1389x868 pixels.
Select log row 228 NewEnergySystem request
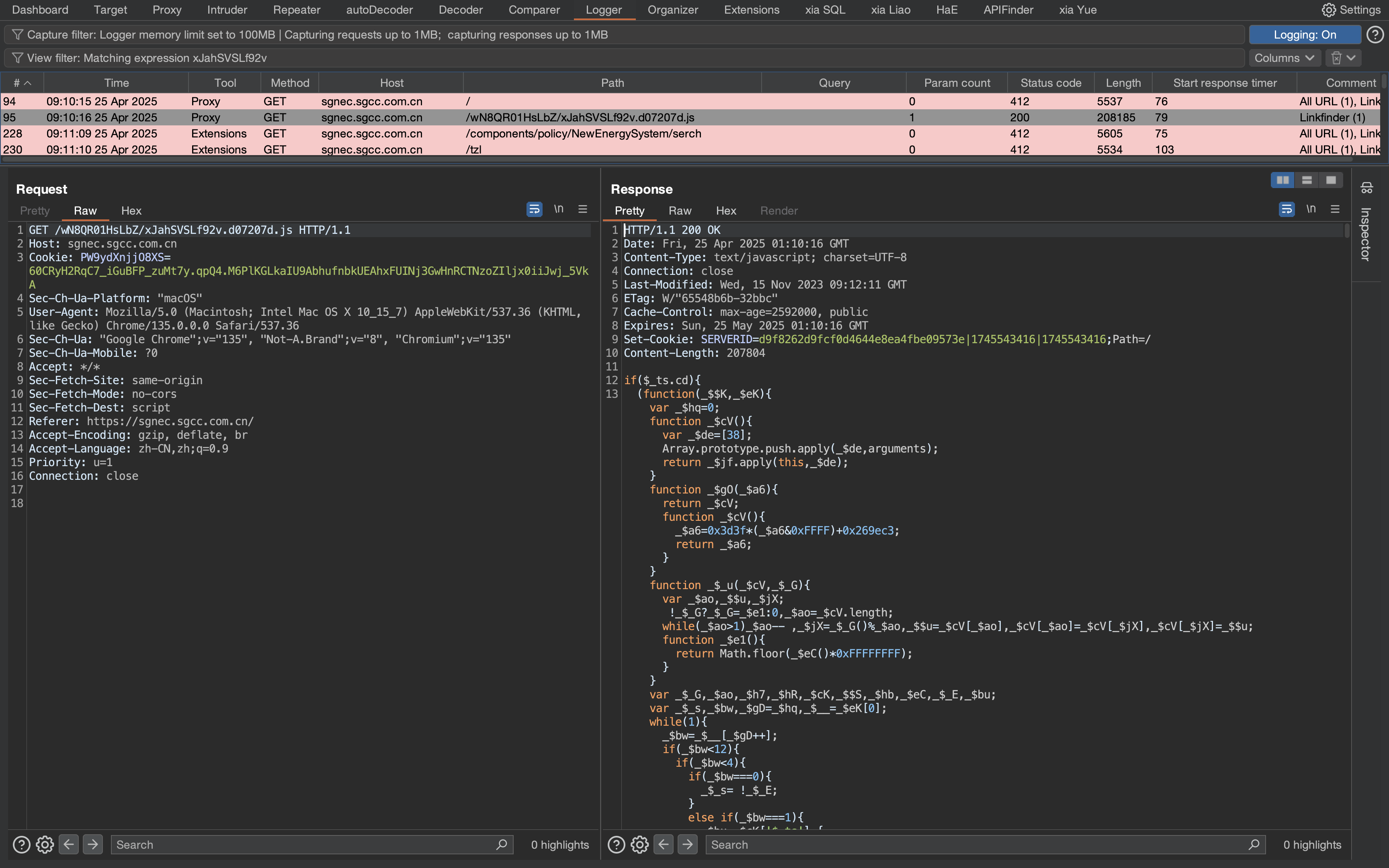coord(583,133)
